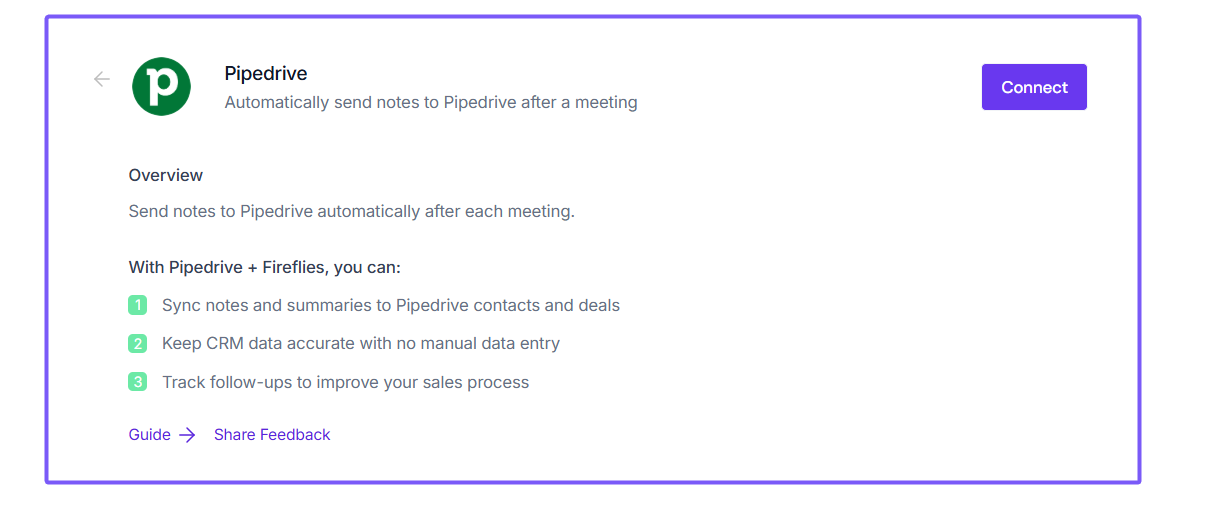The width and height of the screenshot is (1207, 520).
Task: Click the Pipedrive integration title
Action: tap(266, 74)
